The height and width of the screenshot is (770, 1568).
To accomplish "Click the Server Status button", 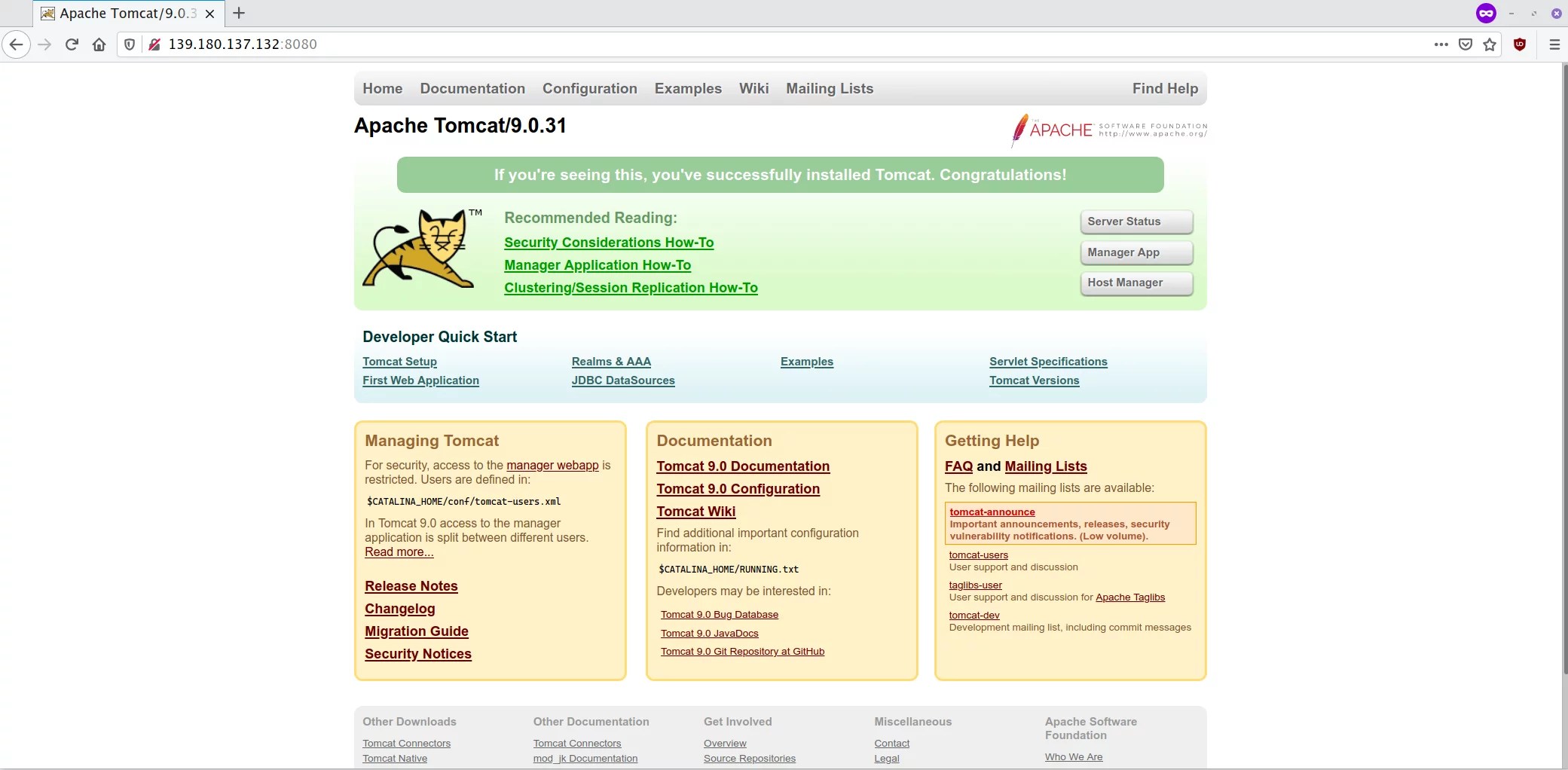I will click(1136, 222).
